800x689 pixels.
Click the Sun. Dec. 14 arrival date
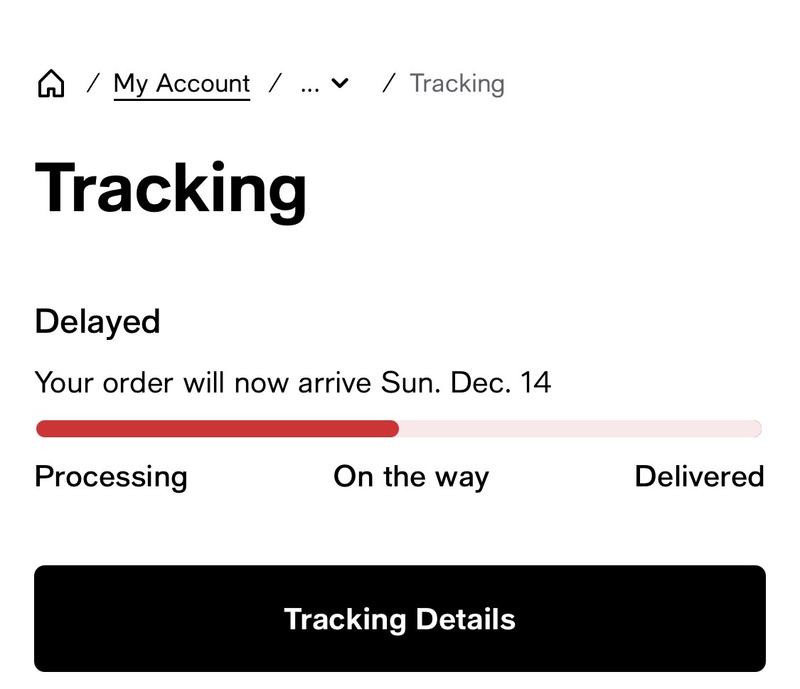466,382
